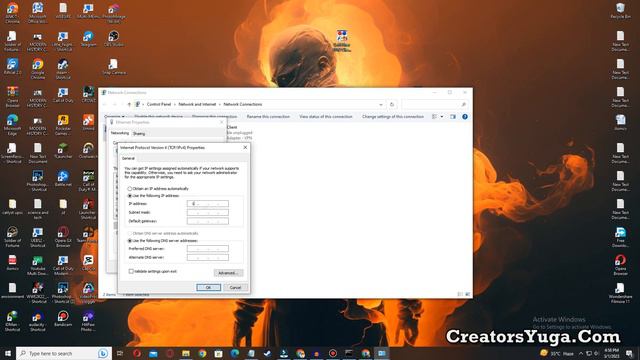The width and height of the screenshot is (640, 360).
Task: Confirm IPv4 properties with OK
Action: pyautogui.click(x=209, y=287)
